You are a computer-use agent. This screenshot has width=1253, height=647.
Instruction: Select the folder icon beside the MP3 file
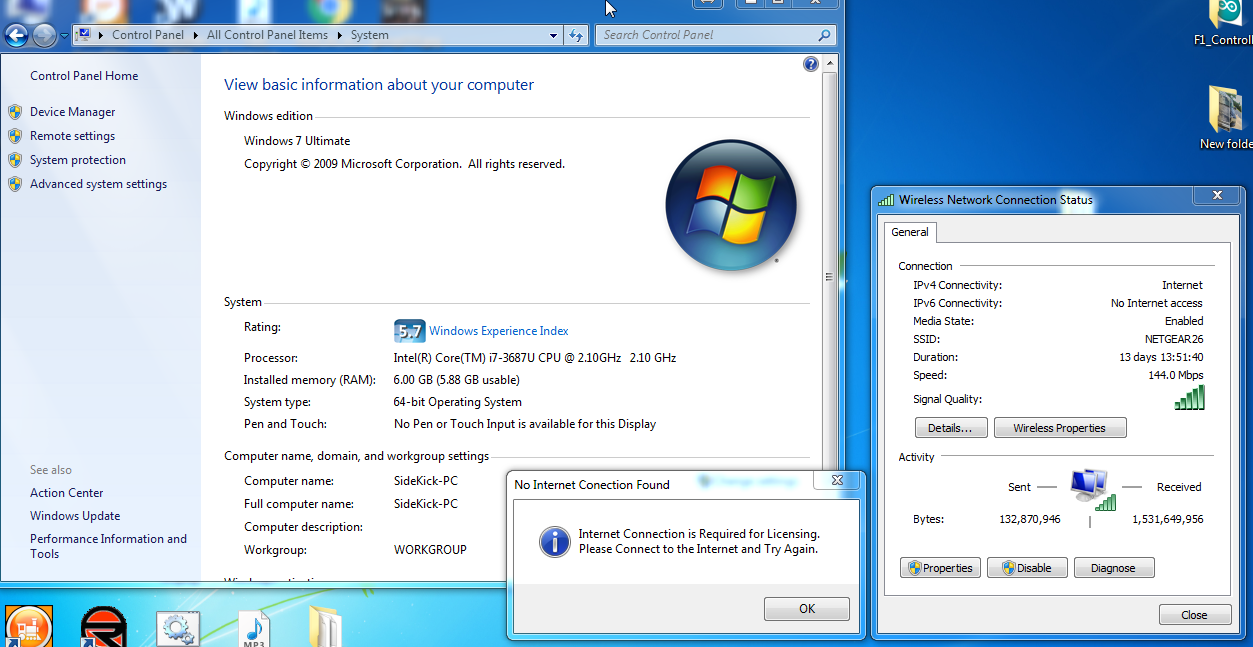coord(325,627)
